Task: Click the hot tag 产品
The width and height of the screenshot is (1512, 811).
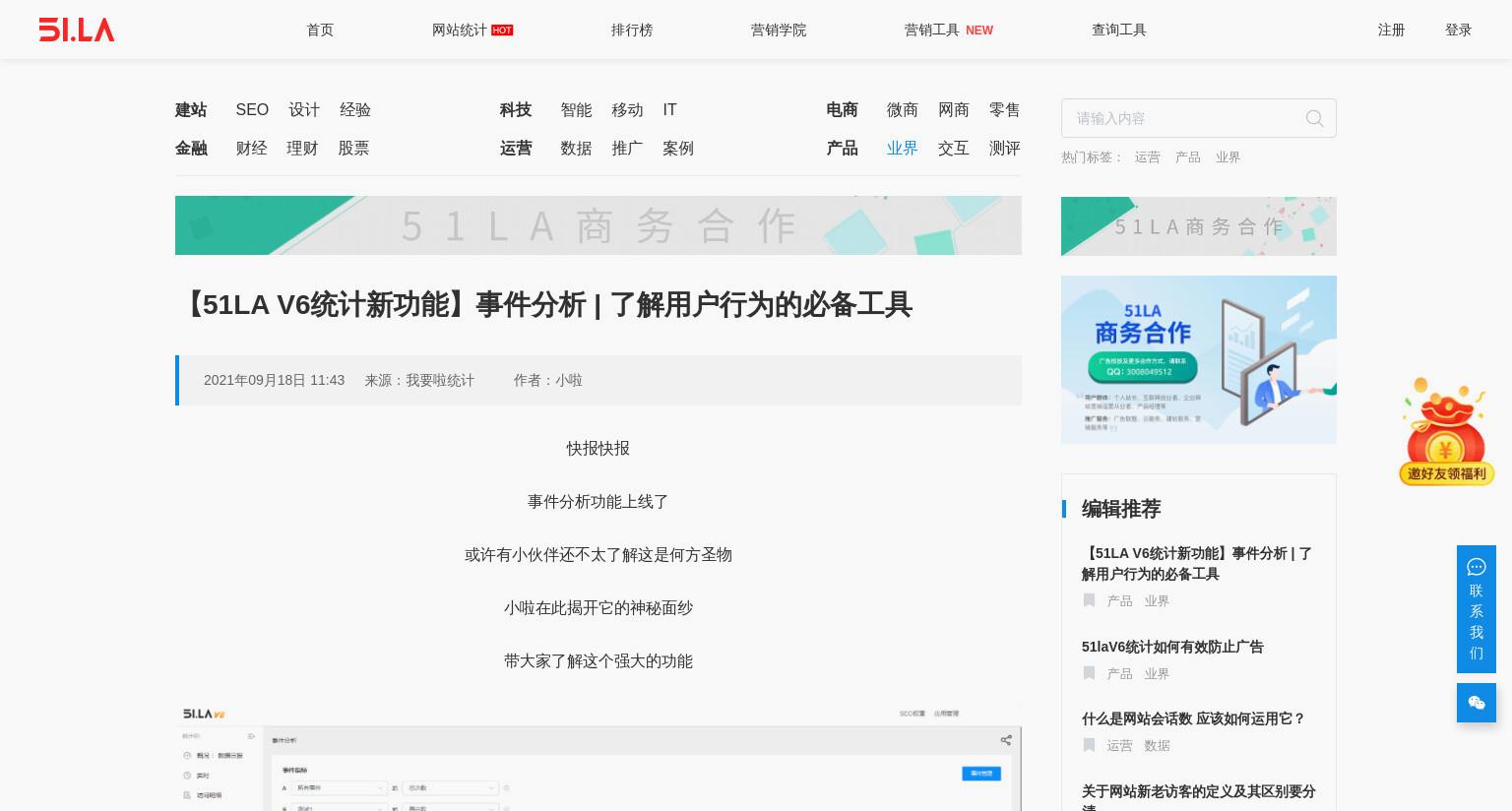Action: click(x=1187, y=156)
